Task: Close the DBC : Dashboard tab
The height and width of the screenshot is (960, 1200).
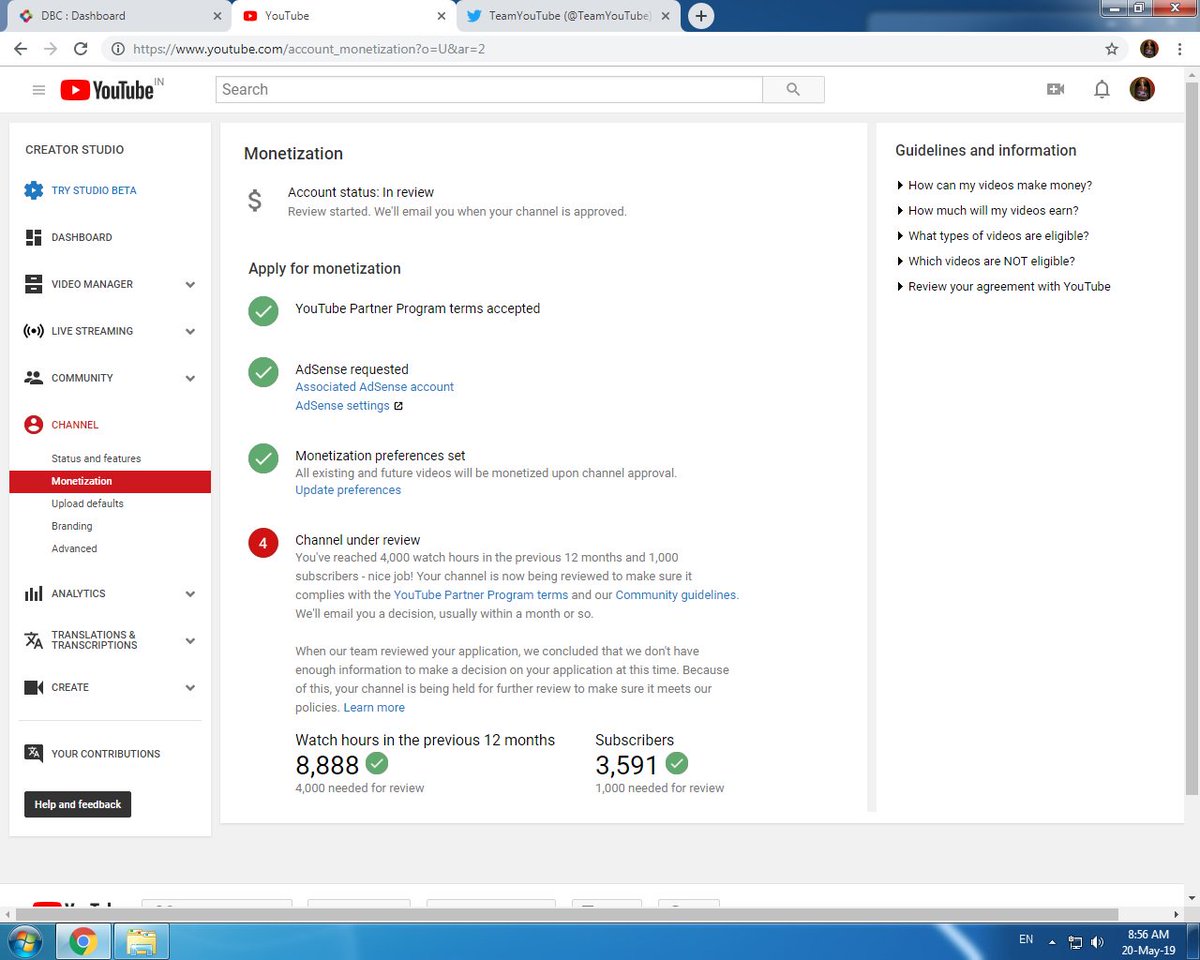Action: pos(217,16)
